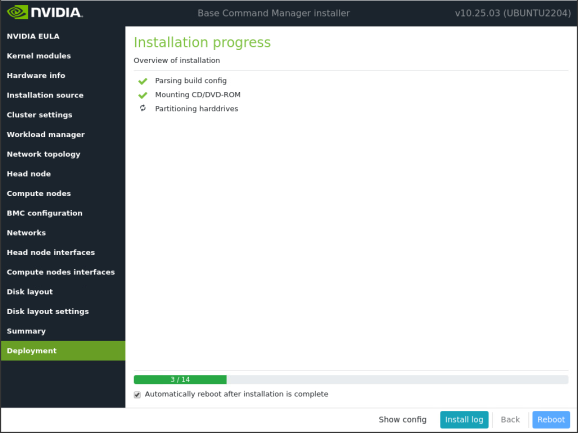The height and width of the screenshot is (433, 578).
Task: Click 'Overview of installation' subtitle
Action: point(177,60)
